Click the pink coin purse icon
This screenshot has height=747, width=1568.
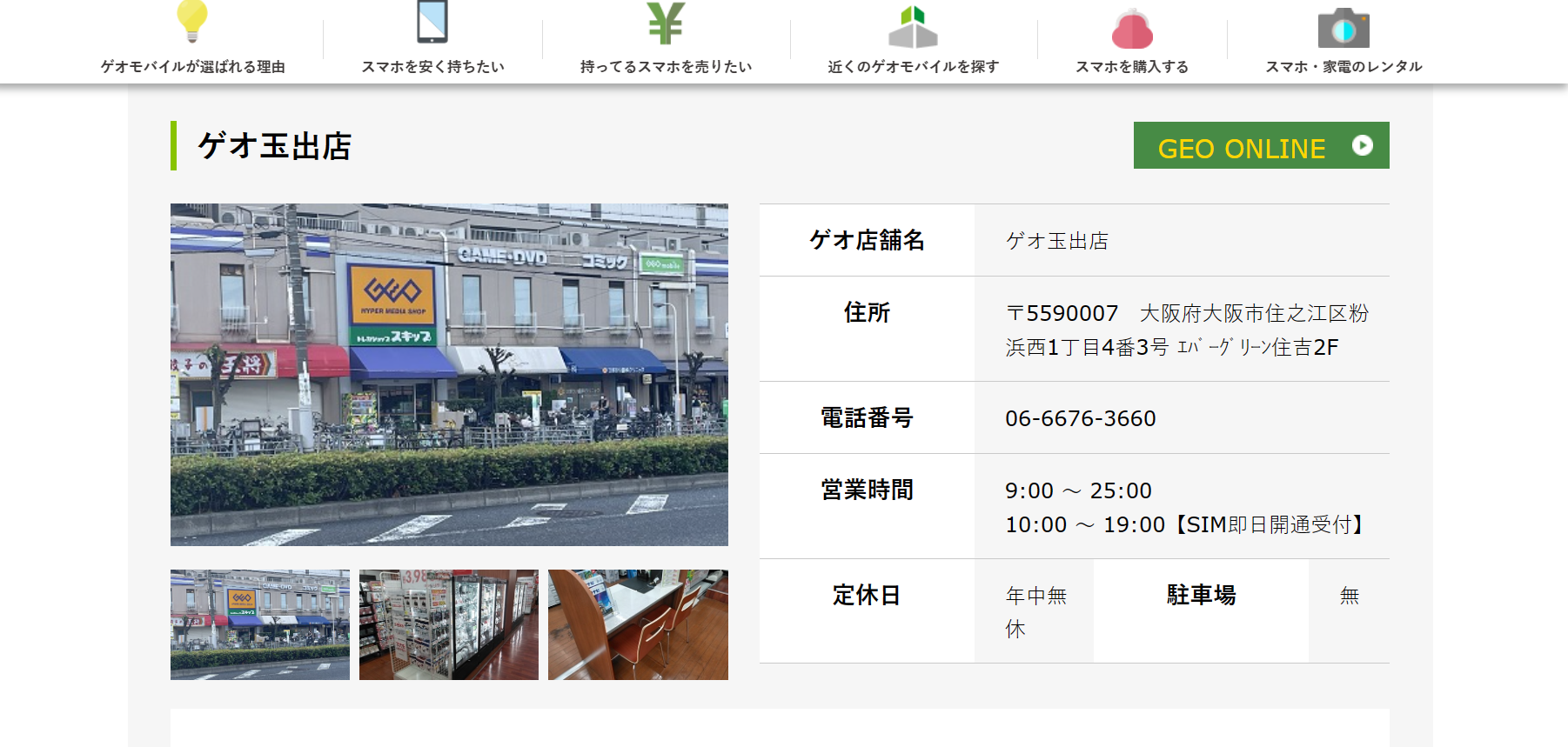[1132, 30]
